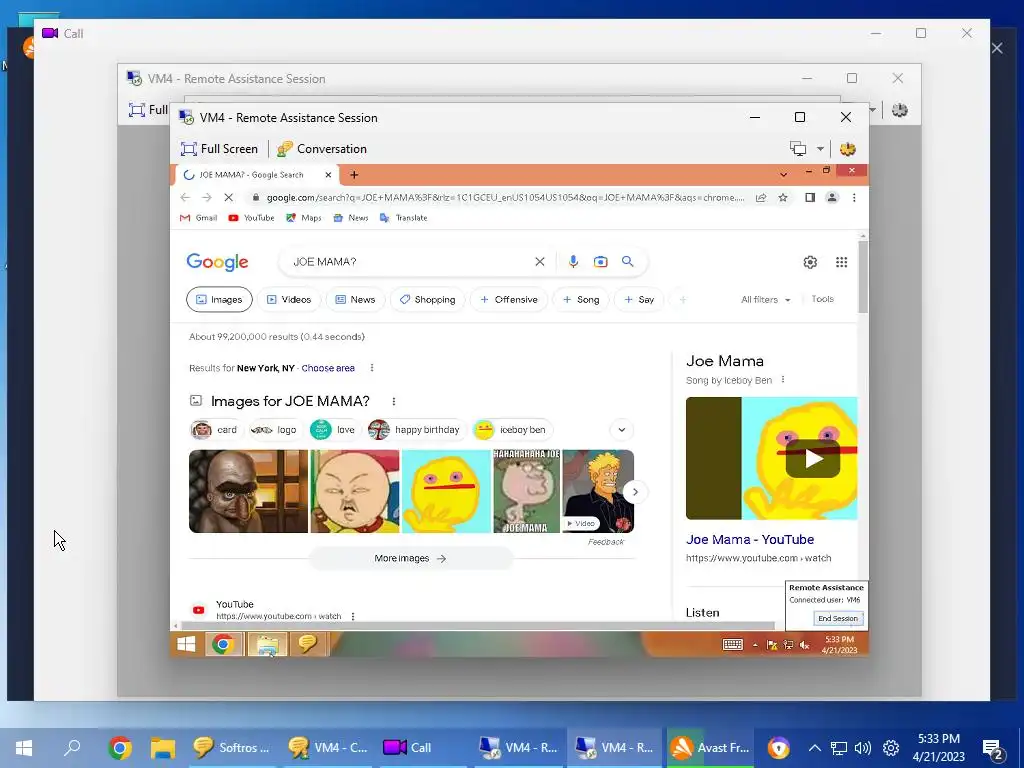The image size is (1024, 768).
Task: Submit search with magnifier icon
Action: pos(628,262)
